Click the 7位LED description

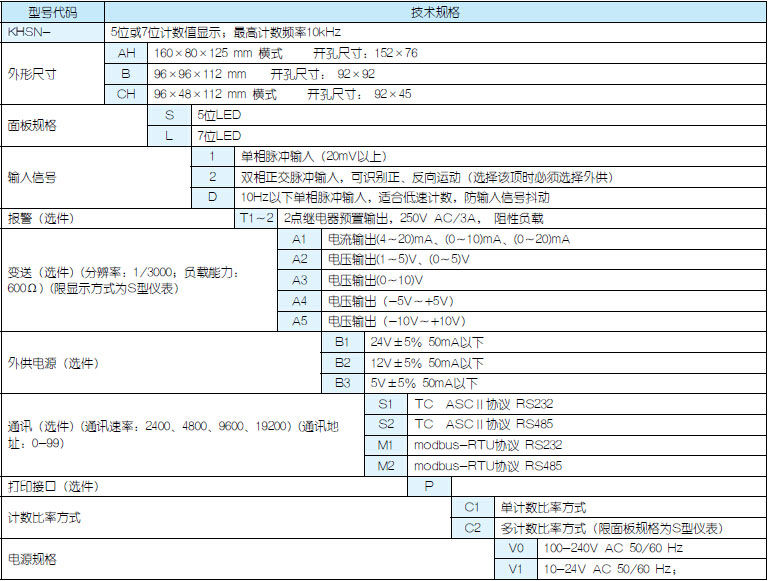pyautogui.click(x=219, y=136)
